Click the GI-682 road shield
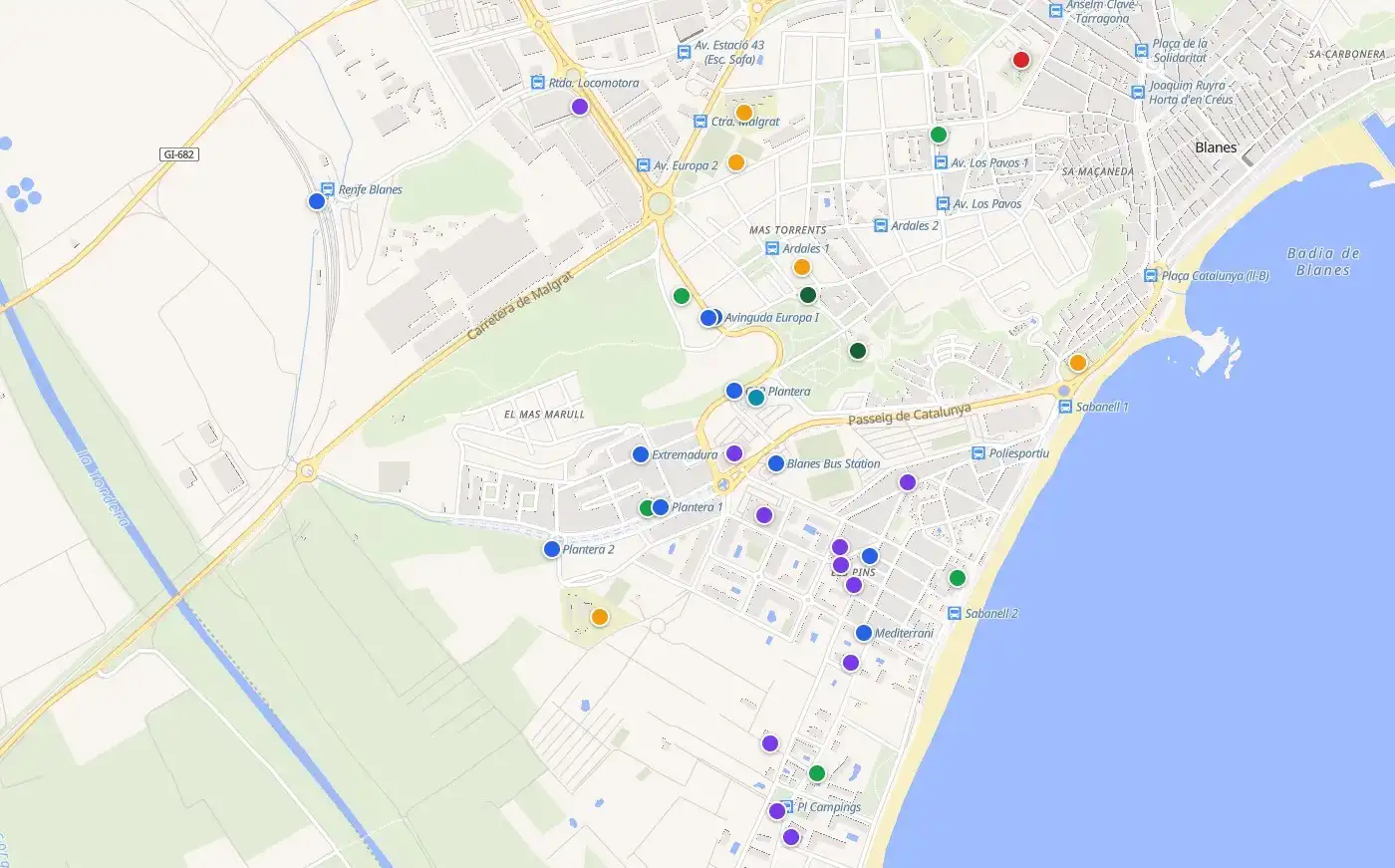1395x868 pixels. pos(179,154)
